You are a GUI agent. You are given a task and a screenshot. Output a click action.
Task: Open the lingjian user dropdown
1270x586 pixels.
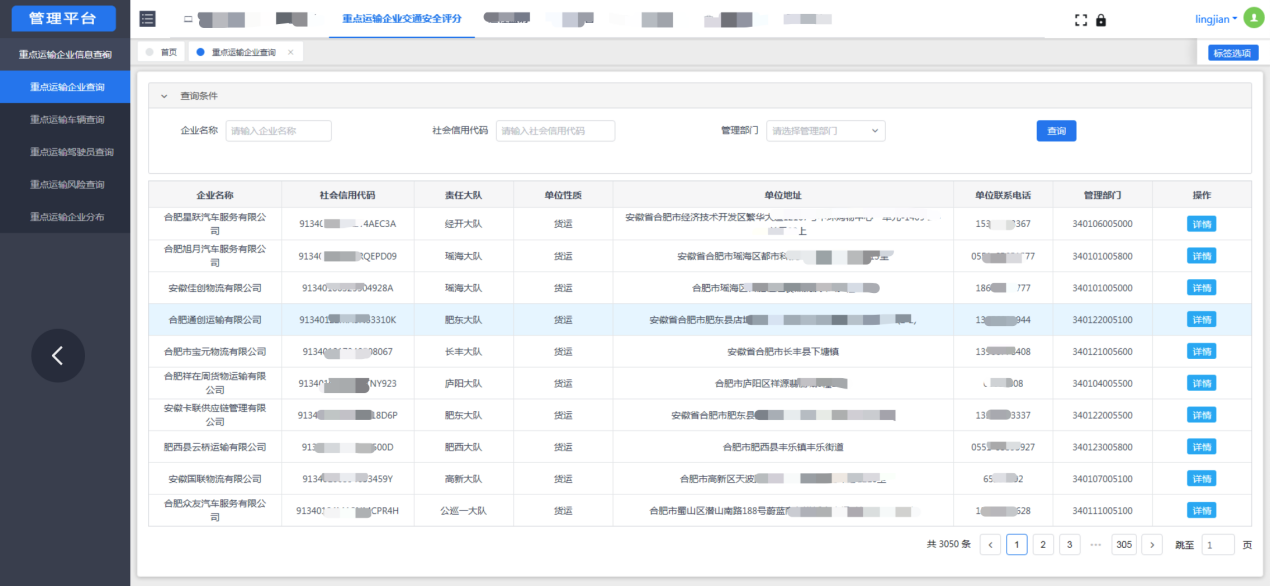pyautogui.click(x=1216, y=19)
